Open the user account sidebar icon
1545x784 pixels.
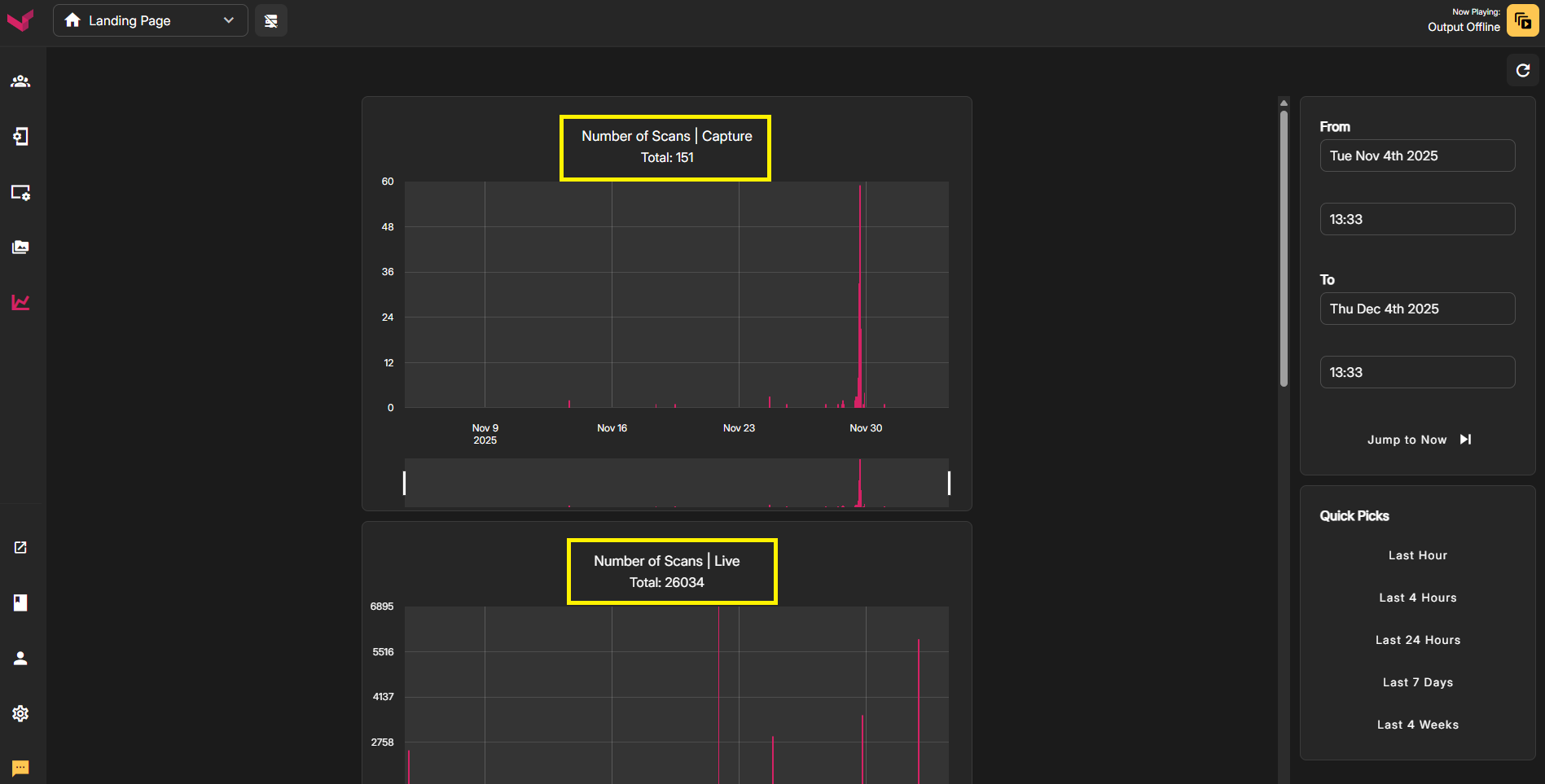pyautogui.click(x=20, y=658)
